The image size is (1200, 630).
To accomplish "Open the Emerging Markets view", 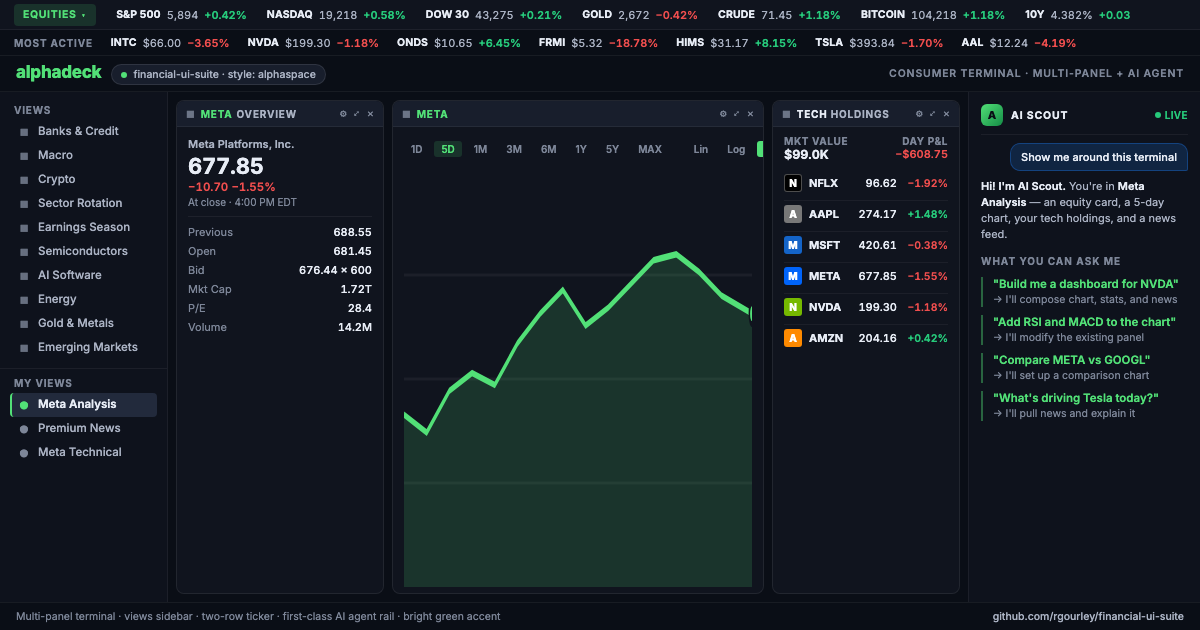I will (x=83, y=347).
